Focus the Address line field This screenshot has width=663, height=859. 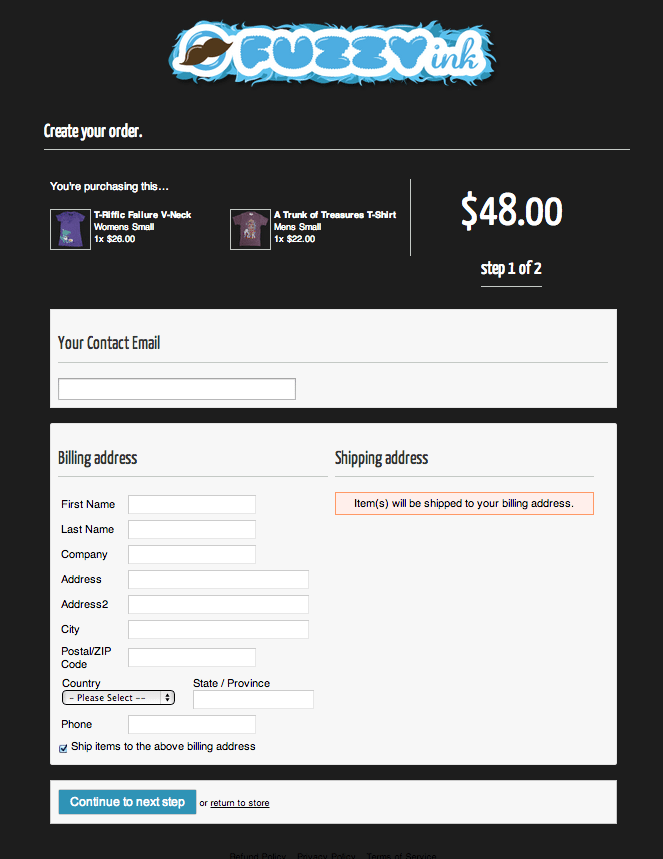(218, 580)
